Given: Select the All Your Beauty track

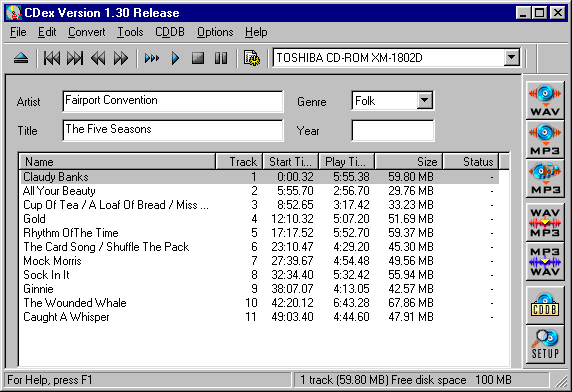Looking at the screenshot, I should 259,191.
